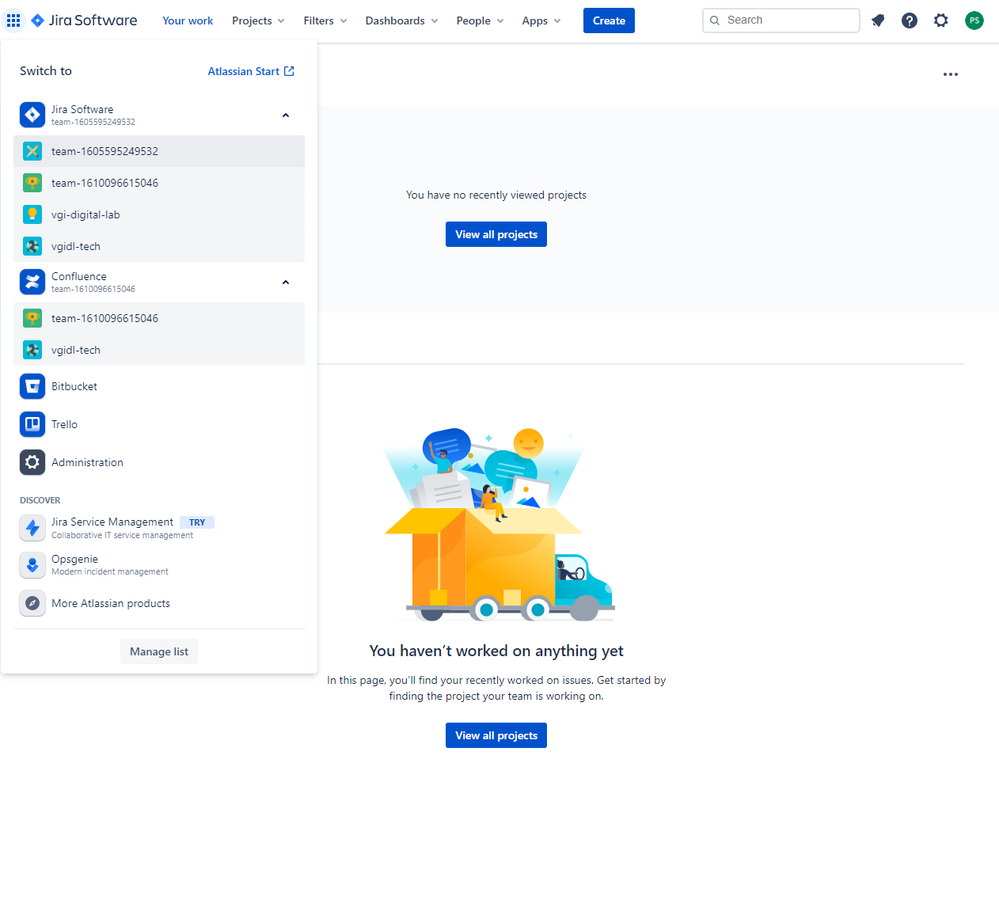Open Trello from the switcher
The image size is (999, 907).
click(159, 424)
